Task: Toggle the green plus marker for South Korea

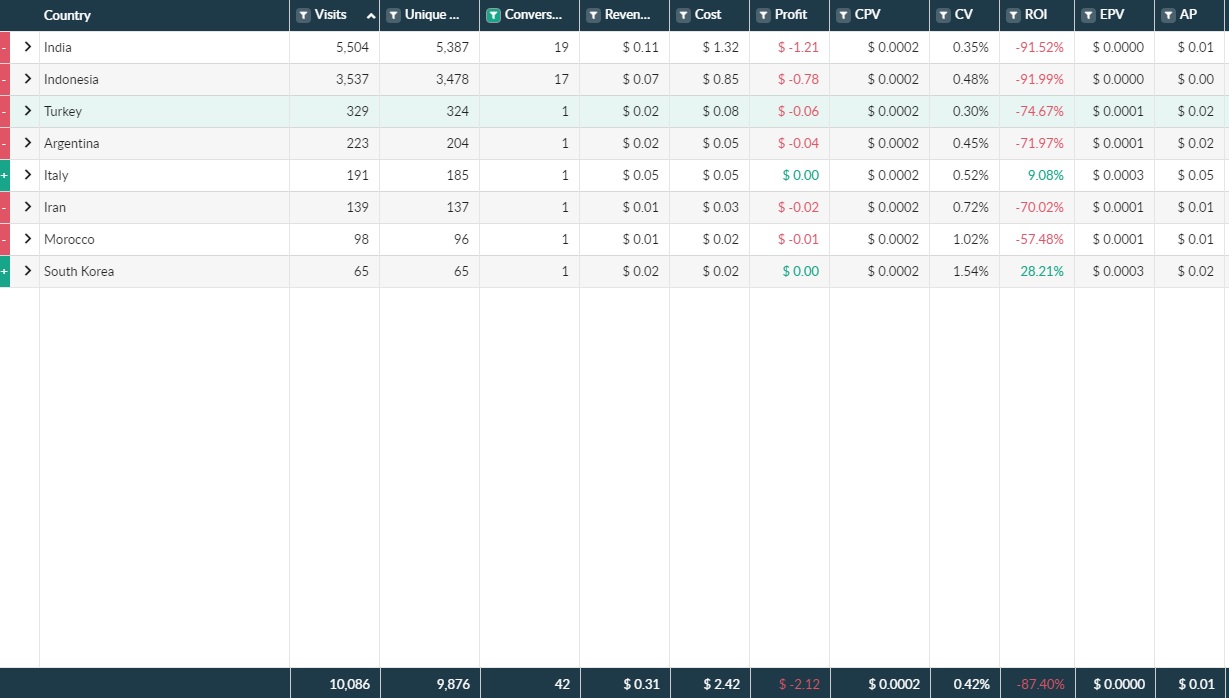Action: point(5,271)
